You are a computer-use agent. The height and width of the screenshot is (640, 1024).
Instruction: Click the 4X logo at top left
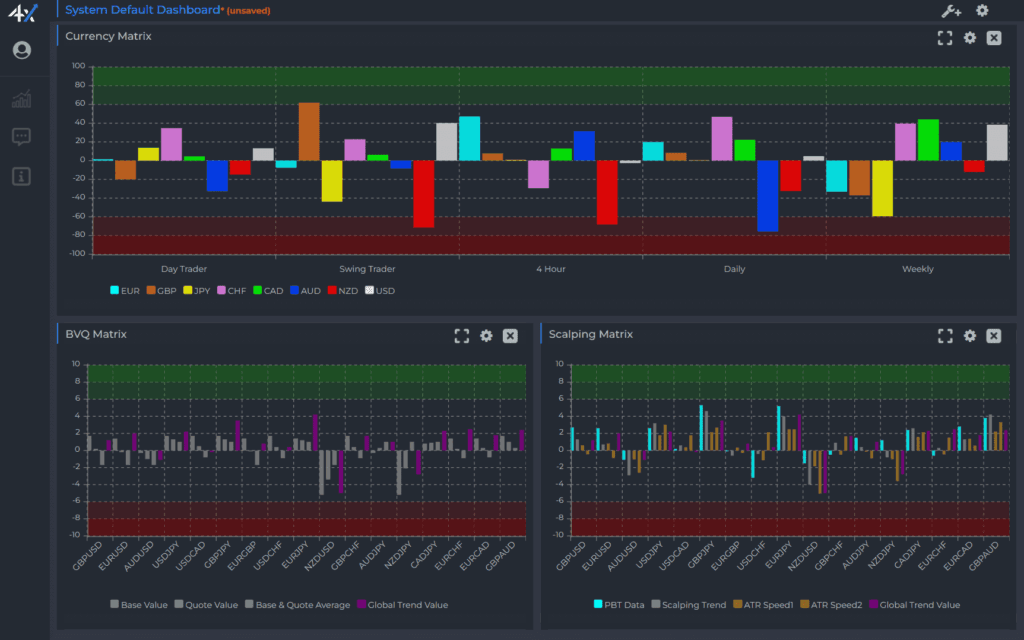(21, 13)
